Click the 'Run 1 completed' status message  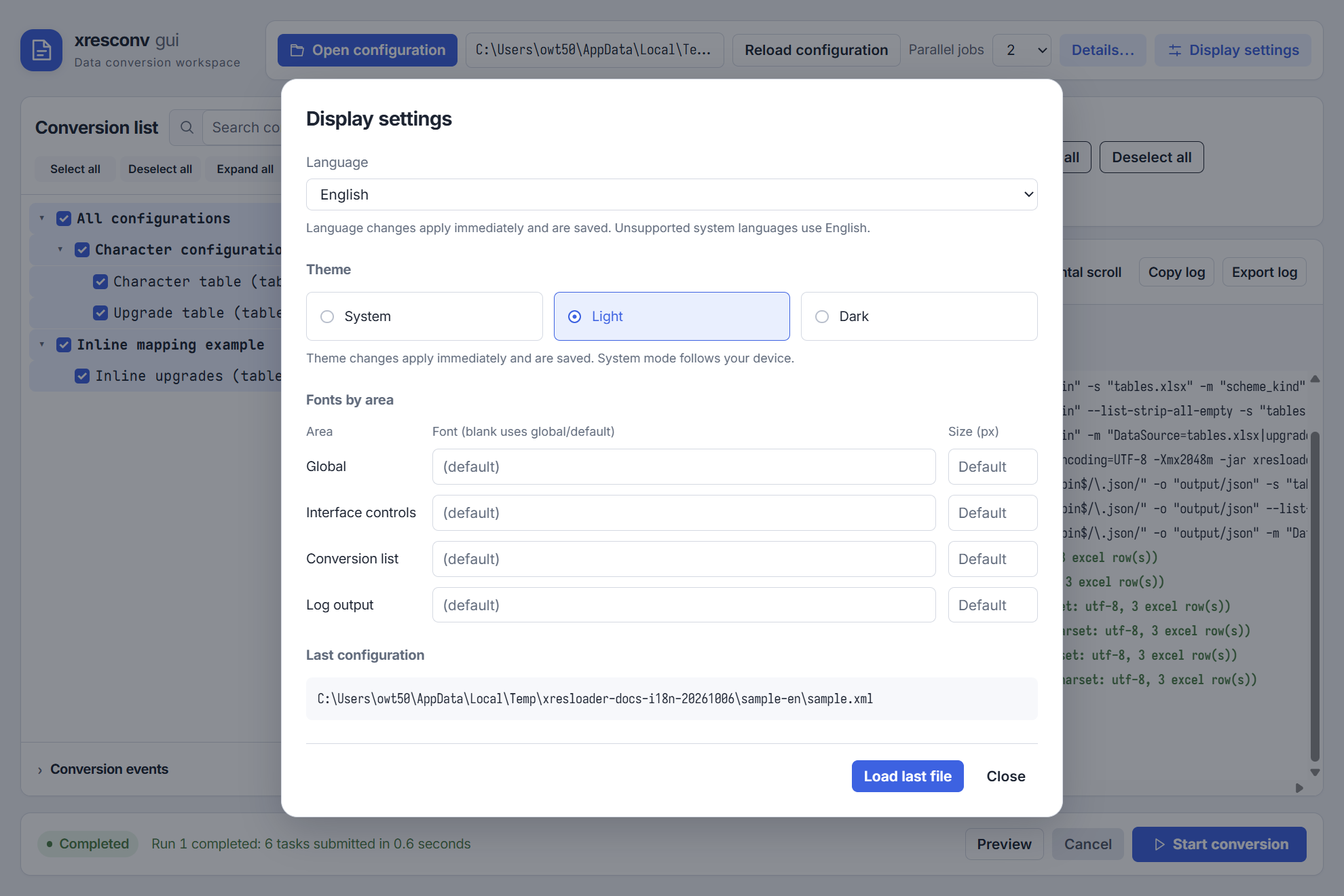311,844
